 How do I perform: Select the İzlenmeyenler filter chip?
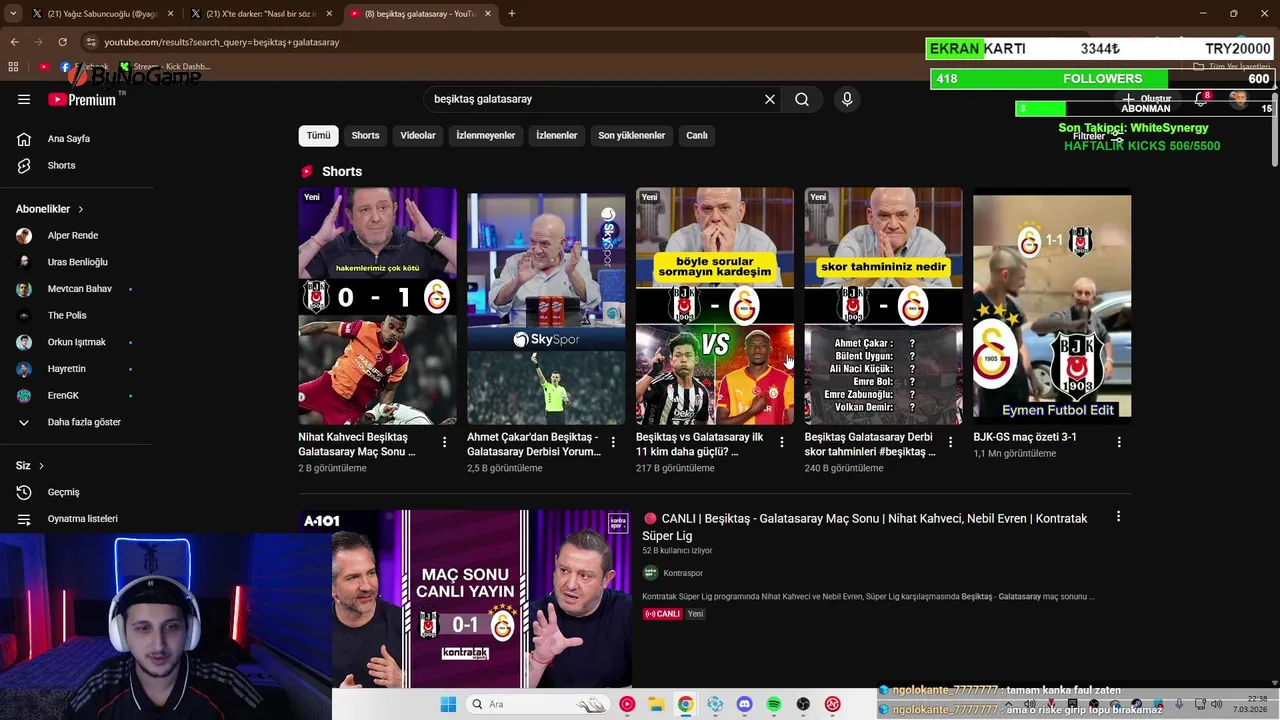tap(486, 135)
